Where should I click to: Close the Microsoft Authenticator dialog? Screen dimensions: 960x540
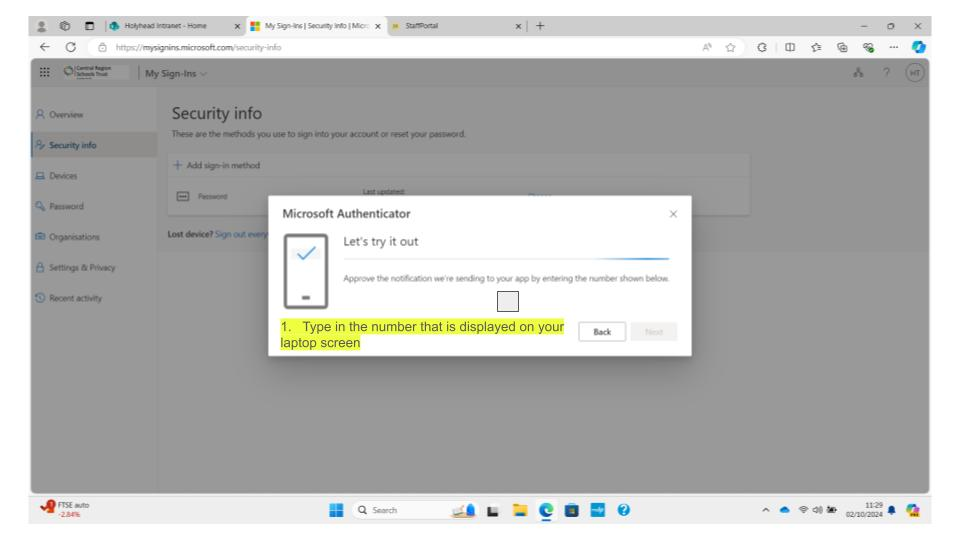(673, 214)
